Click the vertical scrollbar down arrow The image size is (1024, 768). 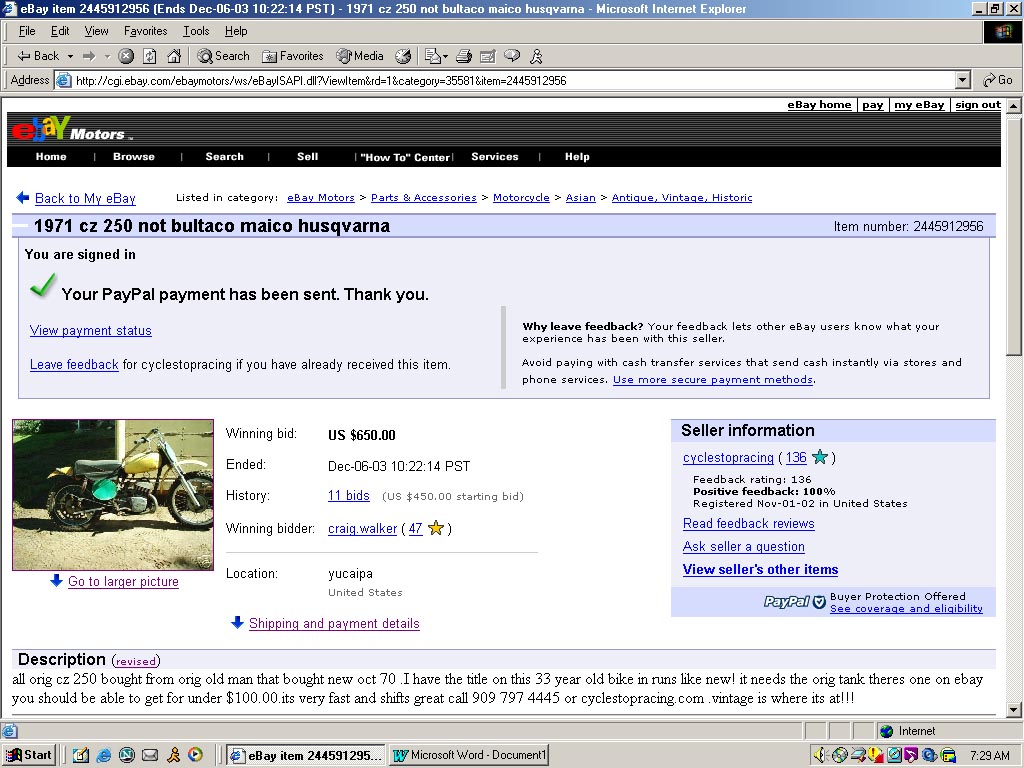point(1013,710)
